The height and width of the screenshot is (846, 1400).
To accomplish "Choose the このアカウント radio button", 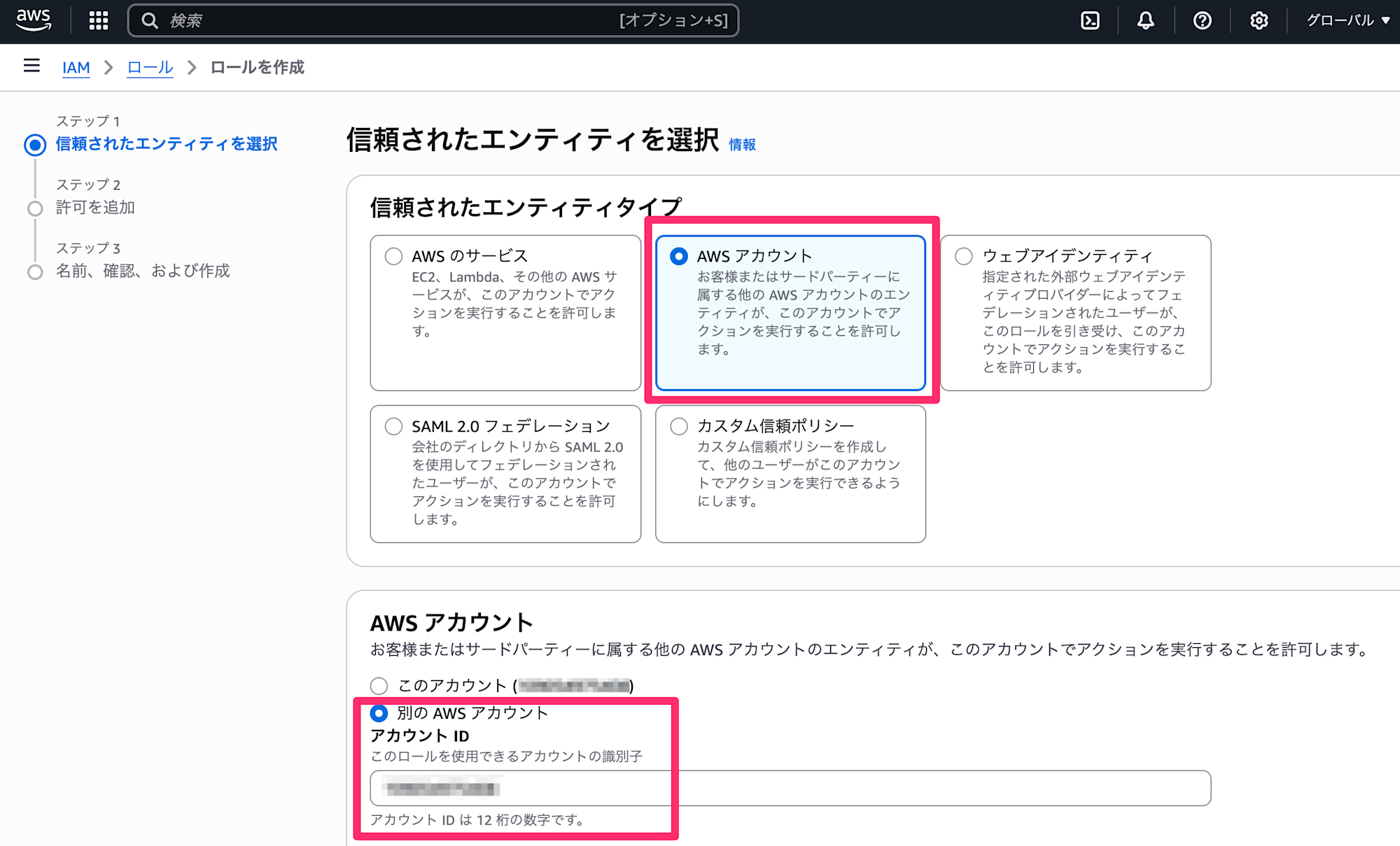I will [379, 686].
